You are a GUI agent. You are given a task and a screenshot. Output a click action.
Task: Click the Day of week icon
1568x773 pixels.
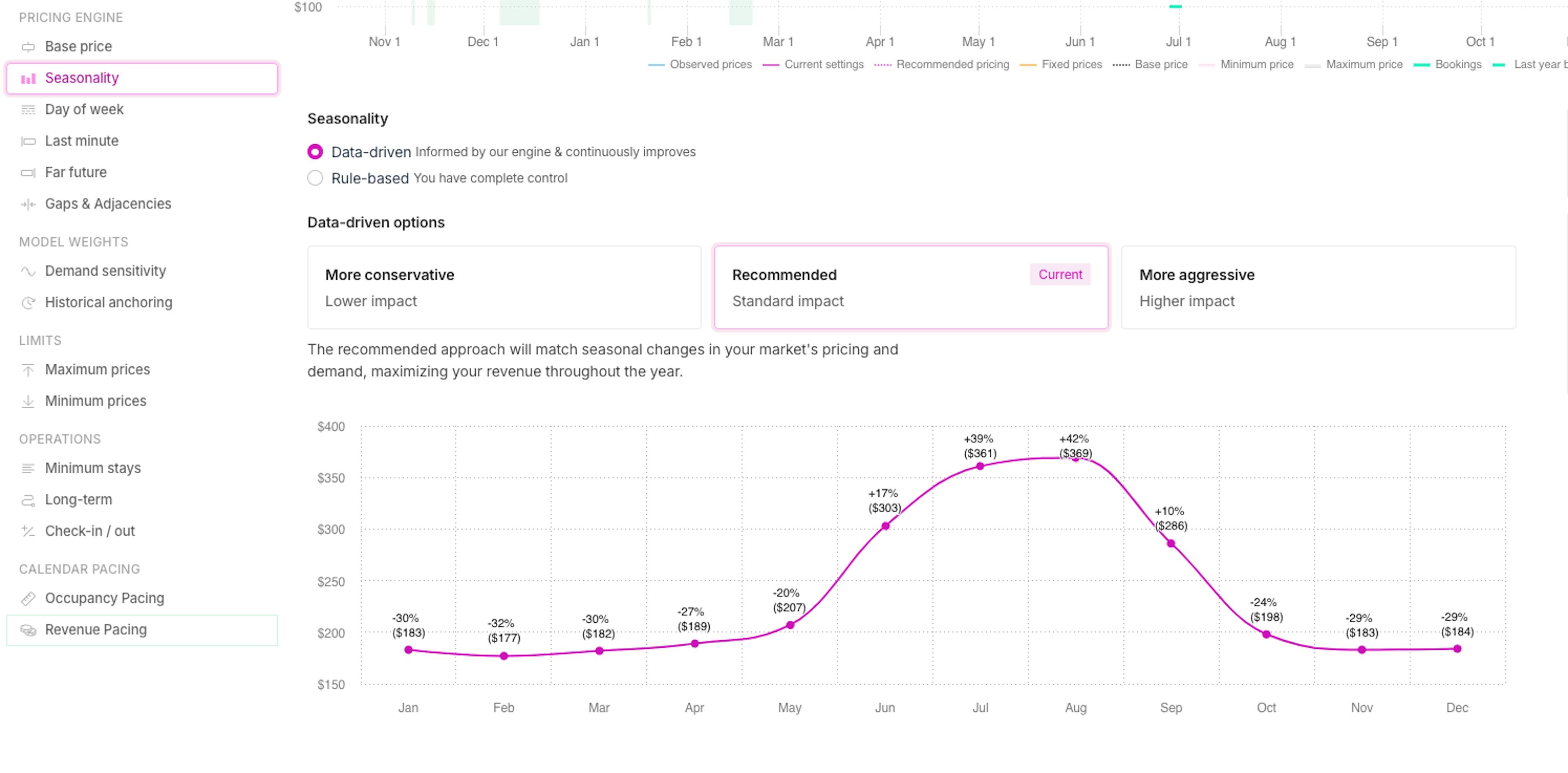click(28, 109)
